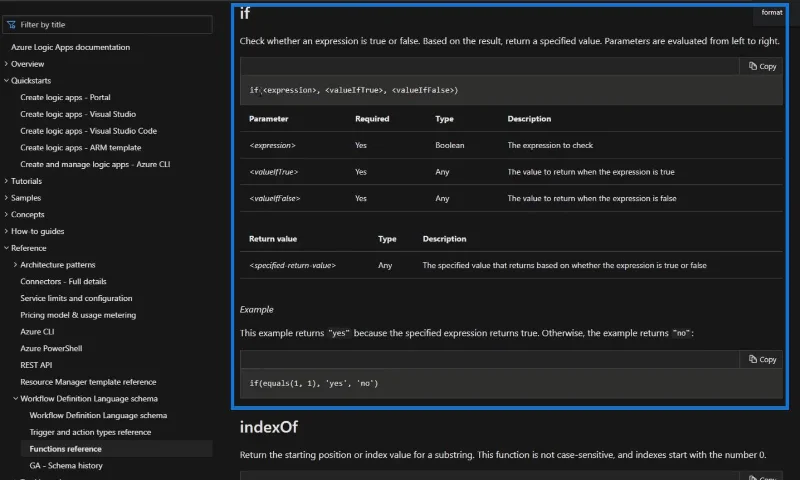Open the Azure PowerShell reference item
This screenshot has height=480, width=800.
51,348
